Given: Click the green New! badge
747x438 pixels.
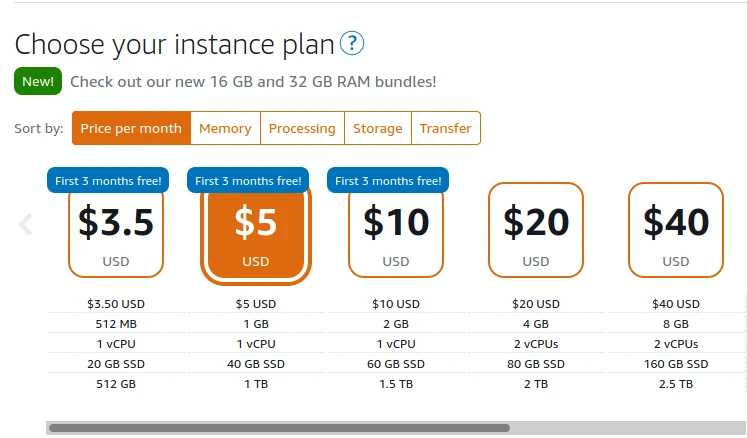Looking at the screenshot, I should pos(38,81).
